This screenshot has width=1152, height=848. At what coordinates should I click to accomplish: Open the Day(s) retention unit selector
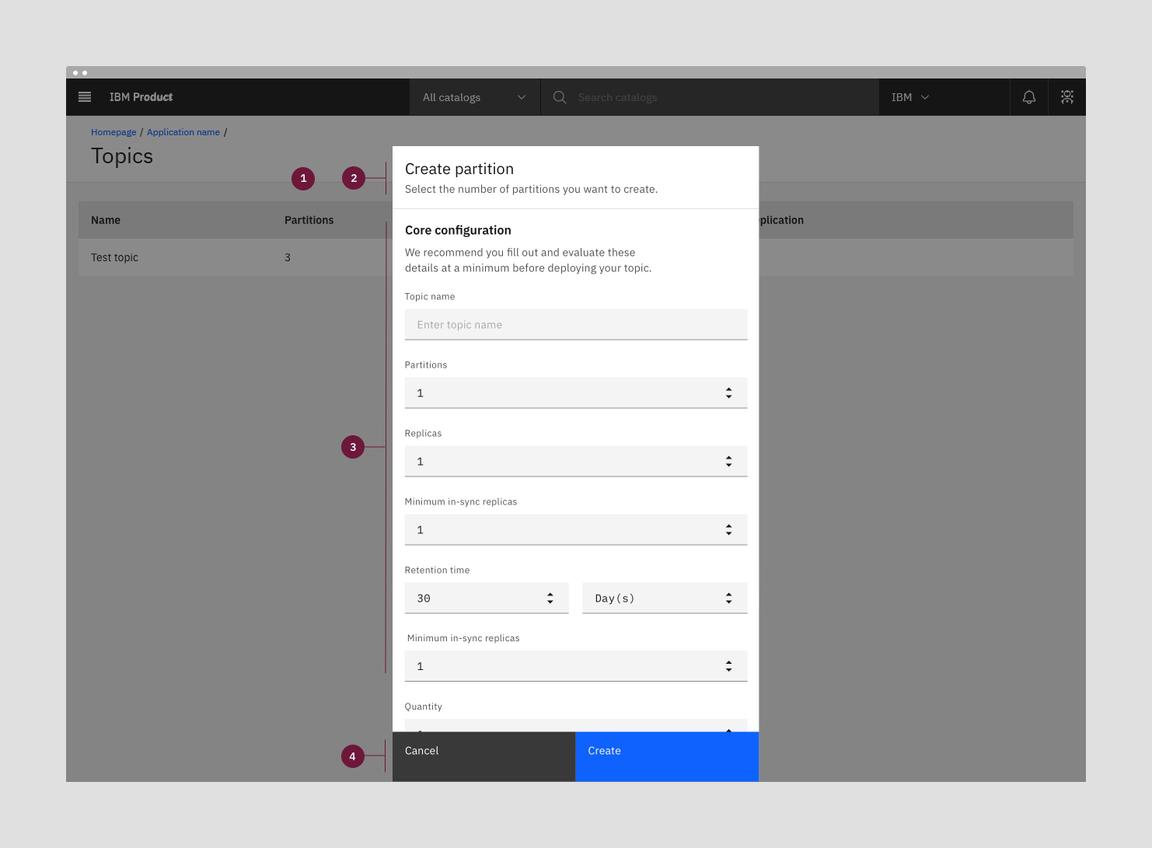[x=664, y=598]
